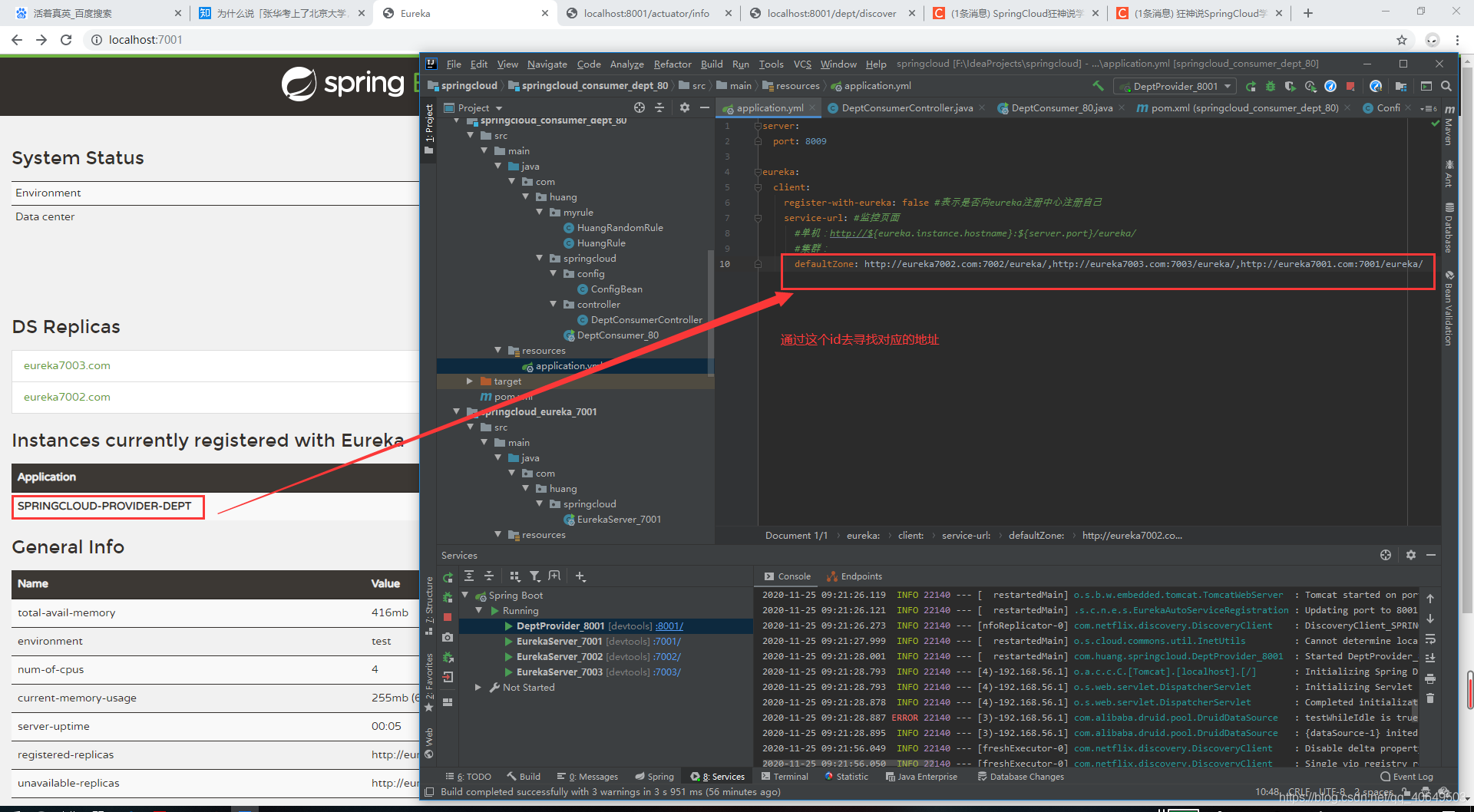Screen dimensions: 1474x812
Task: Open the DeptProvider_8001 run configuration dropdown
Action: click(x=1175, y=86)
